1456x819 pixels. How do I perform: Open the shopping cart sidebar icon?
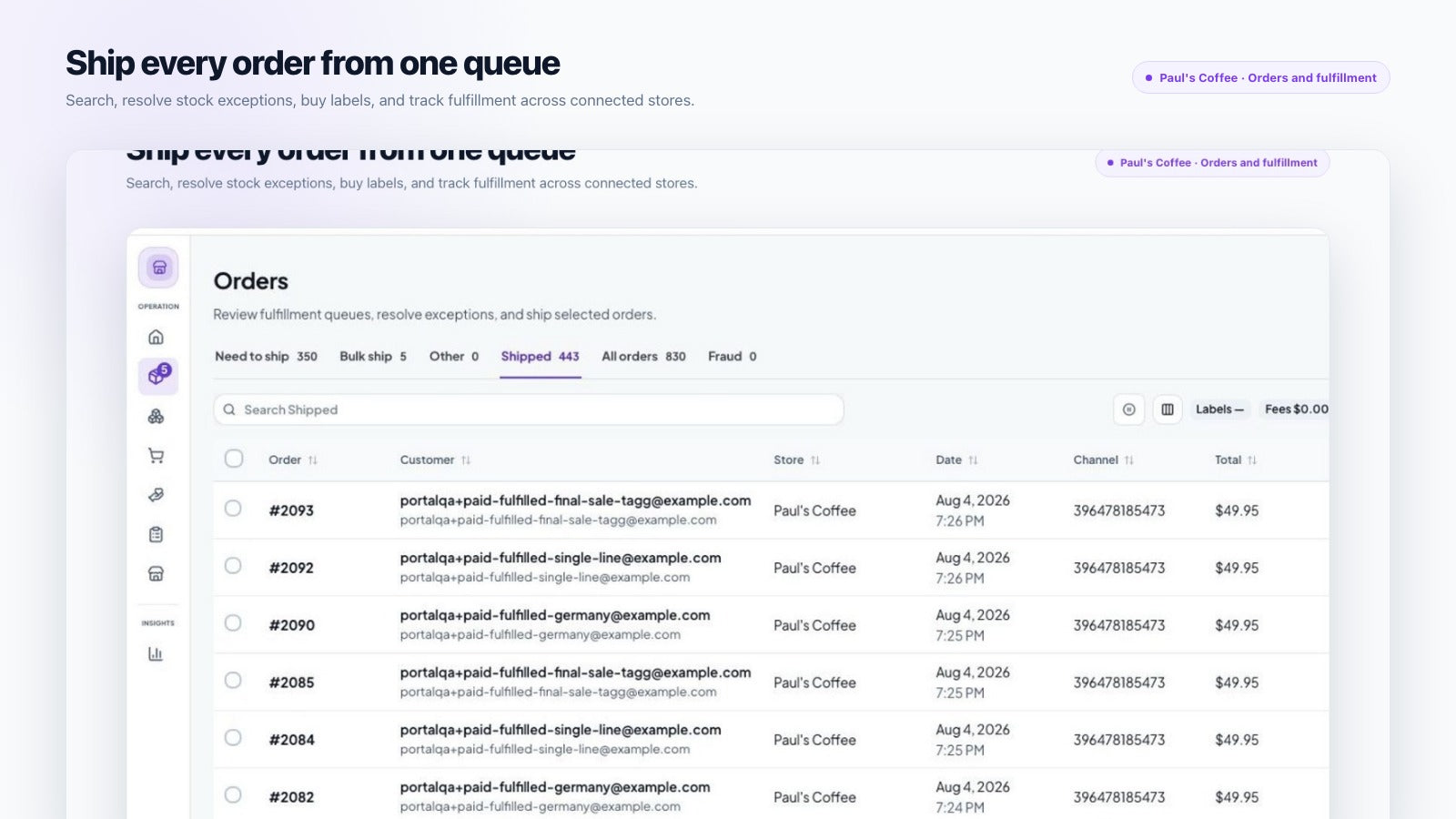[x=157, y=455]
